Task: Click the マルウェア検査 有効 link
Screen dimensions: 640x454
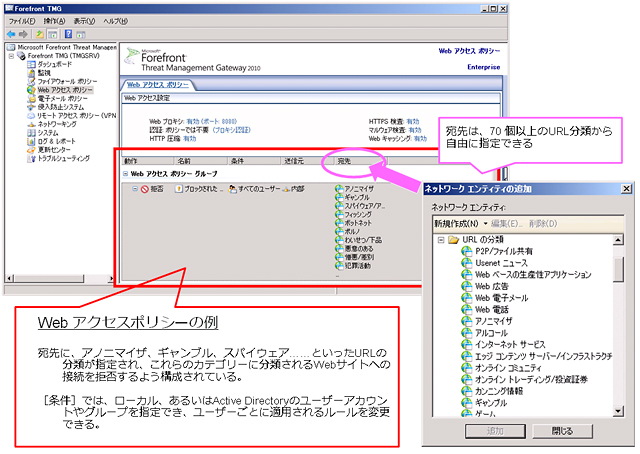Action: pyautogui.click(x=415, y=130)
